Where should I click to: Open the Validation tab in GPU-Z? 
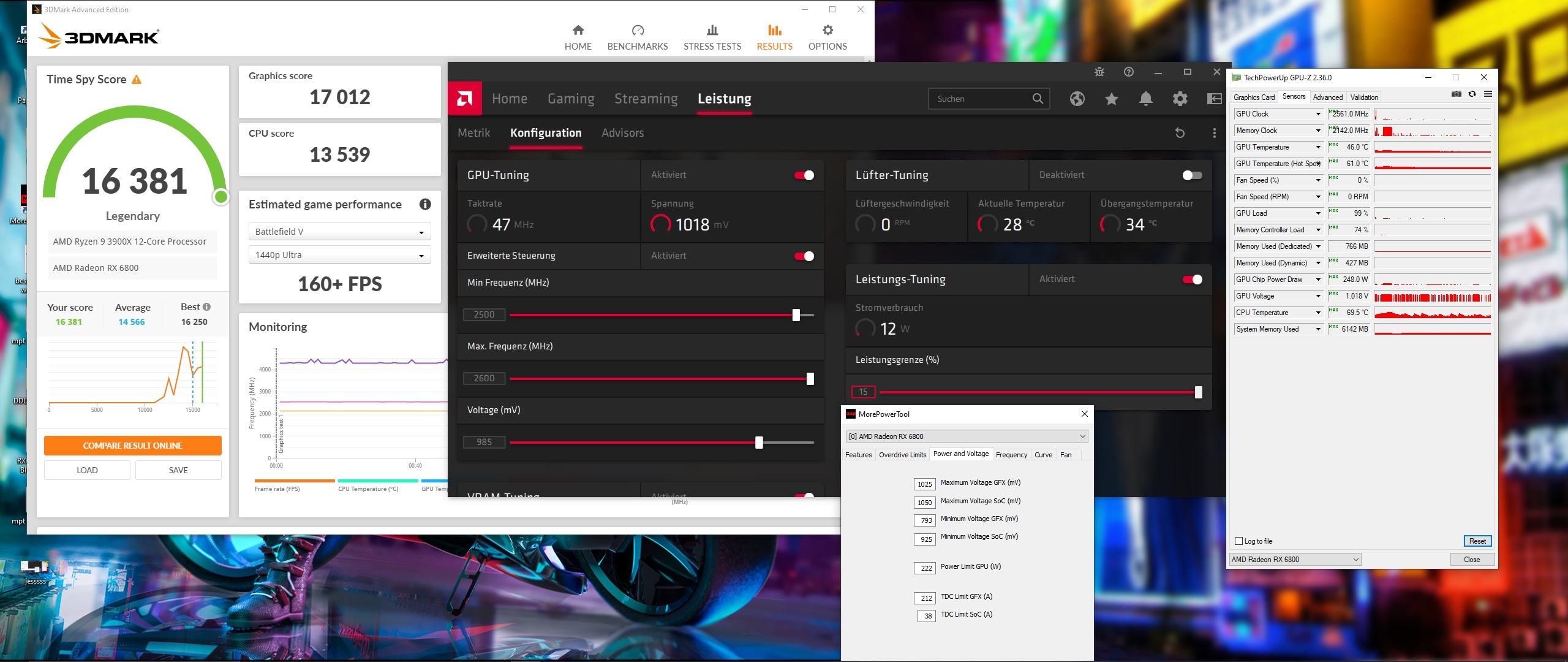[x=1364, y=97]
